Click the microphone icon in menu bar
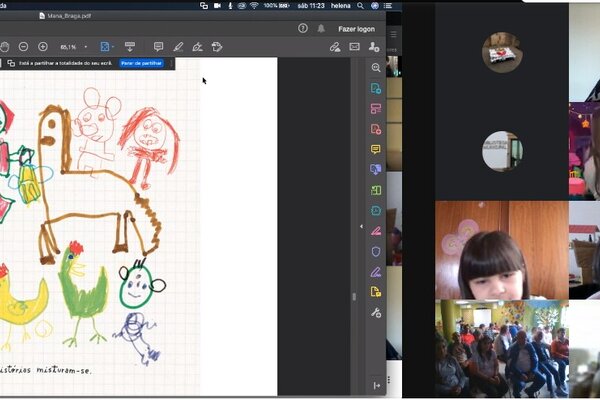This screenshot has height=400, width=600. [230, 5]
